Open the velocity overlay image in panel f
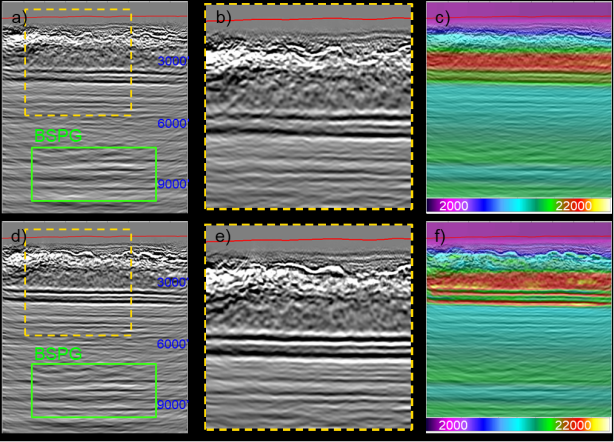614x442 pixels. coord(518,320)
